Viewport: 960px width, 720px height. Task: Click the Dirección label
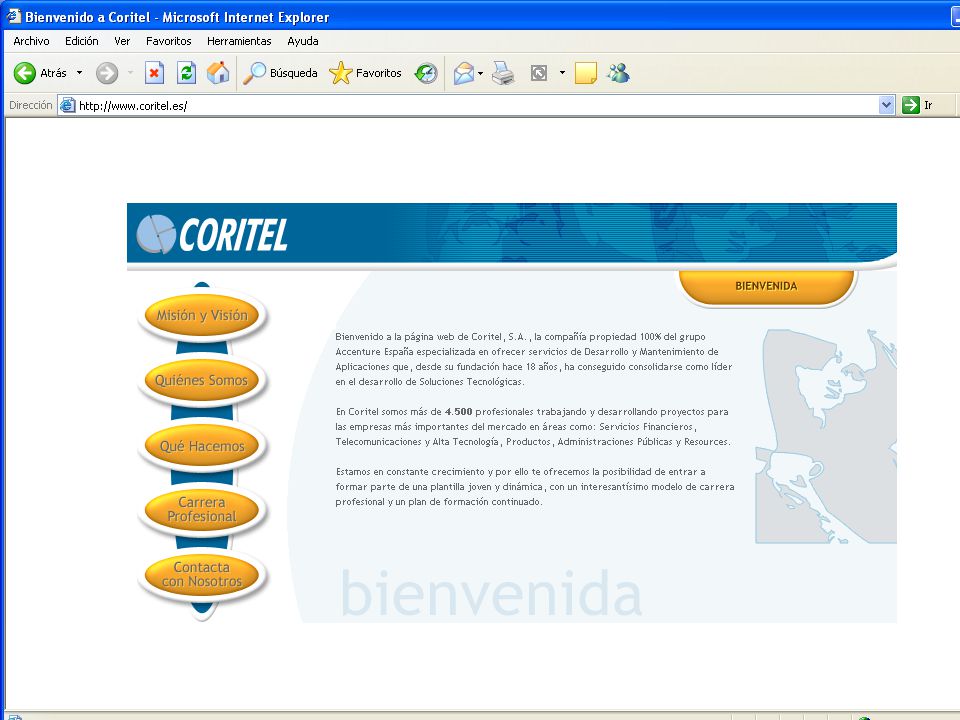point(31,105)
